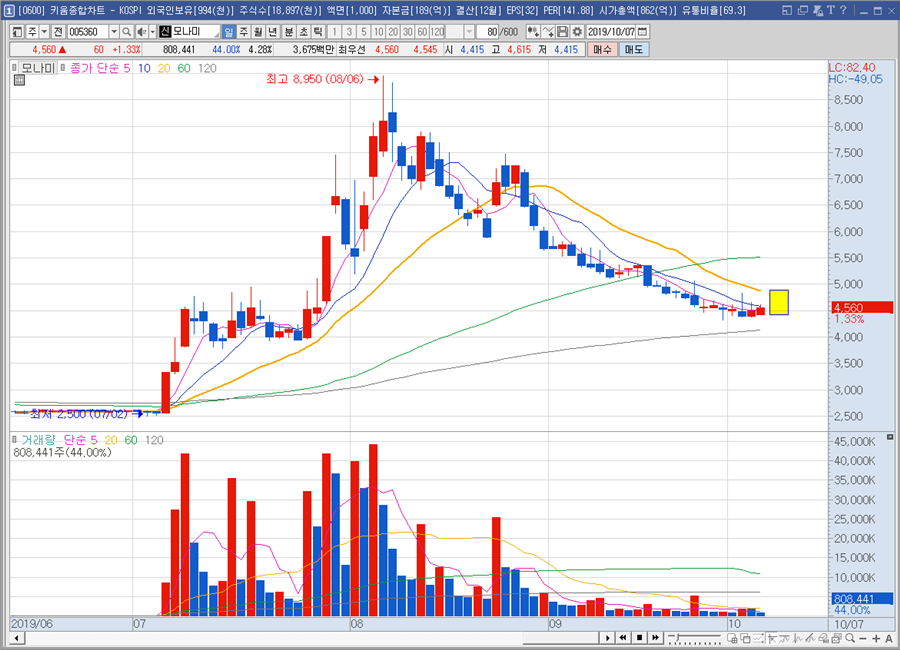The height and width of the screenshot is (650, 900).
Task: Click the add-chart-panel icon in bottom toolbar
Action: point(732,639)
